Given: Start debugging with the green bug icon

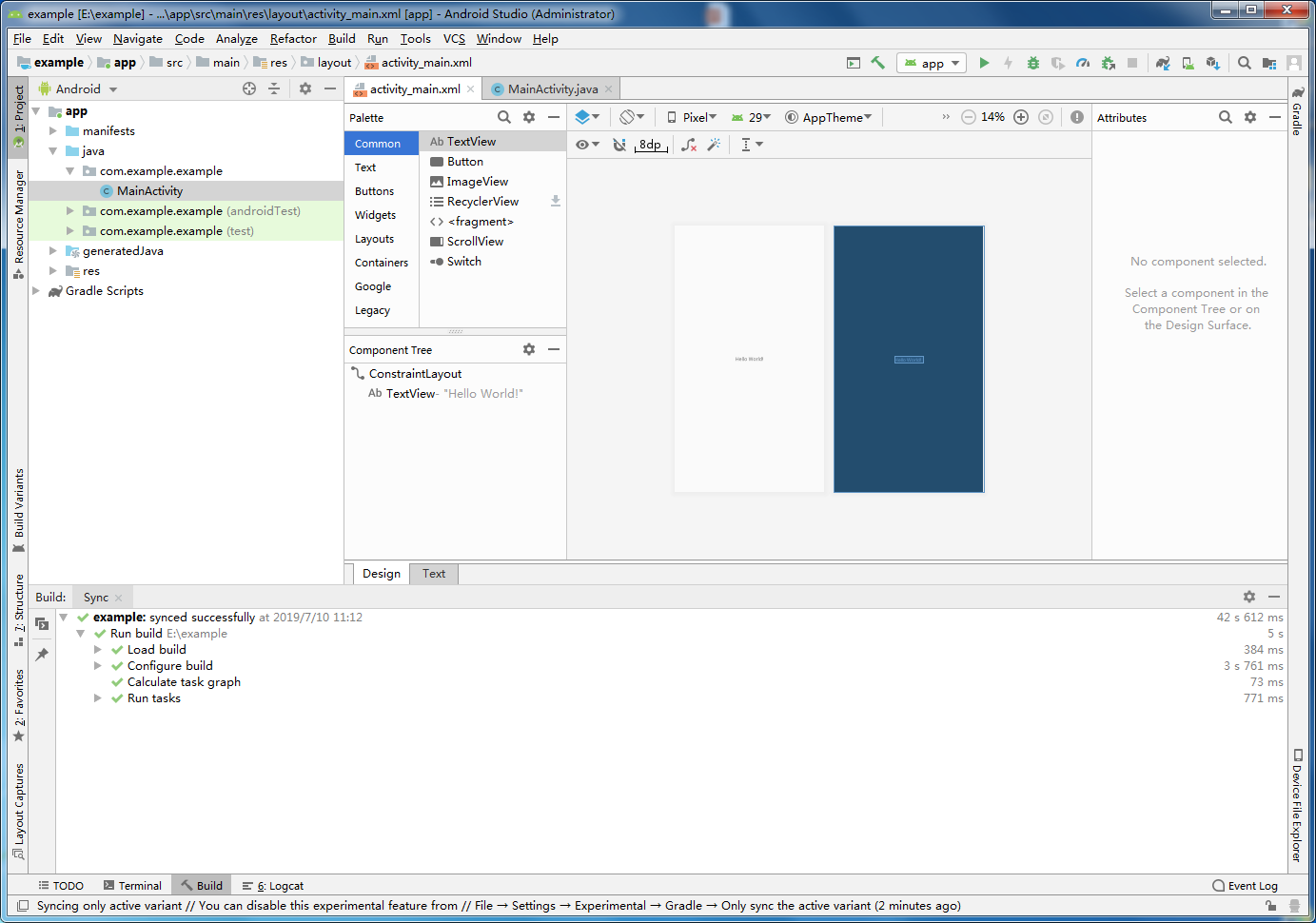Looking at the screenshot, I should tap(1033, 63).
